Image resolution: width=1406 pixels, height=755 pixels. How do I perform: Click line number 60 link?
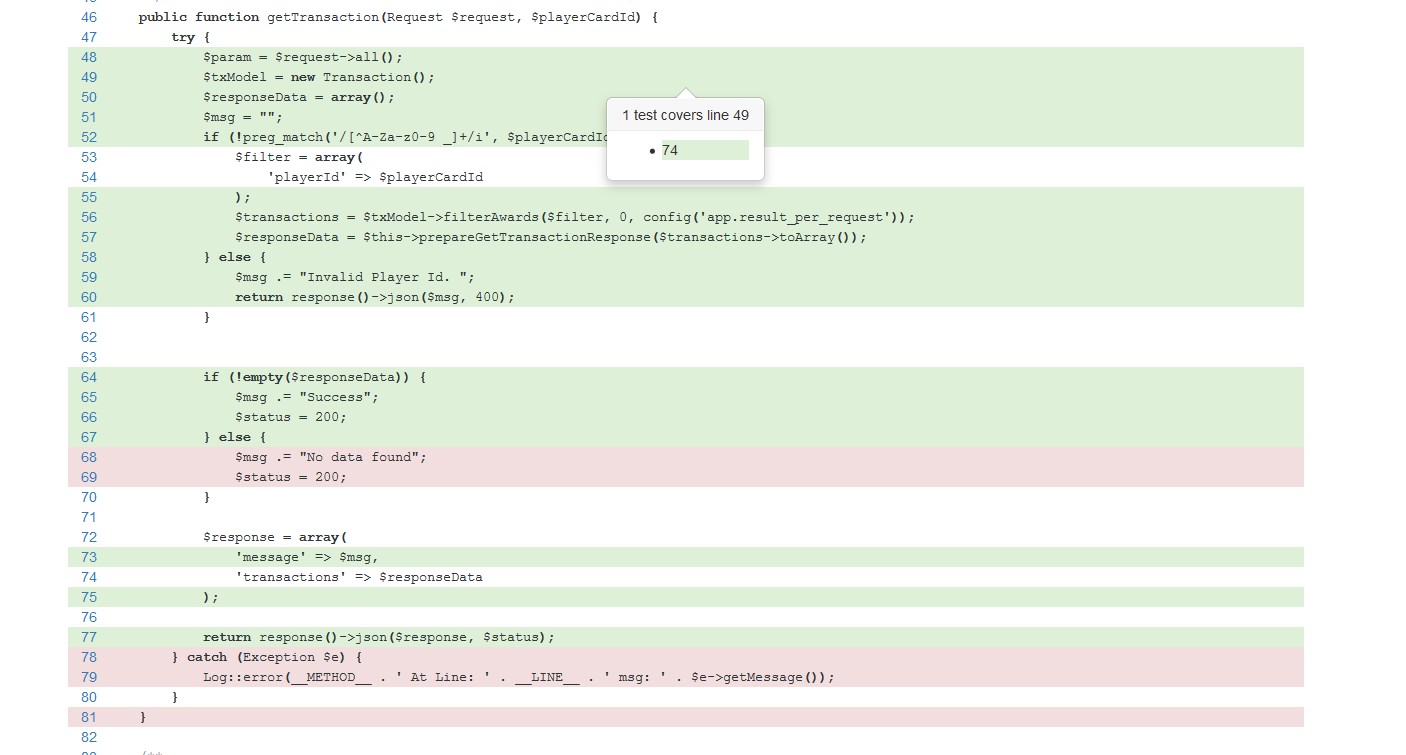tap(89, 297)
